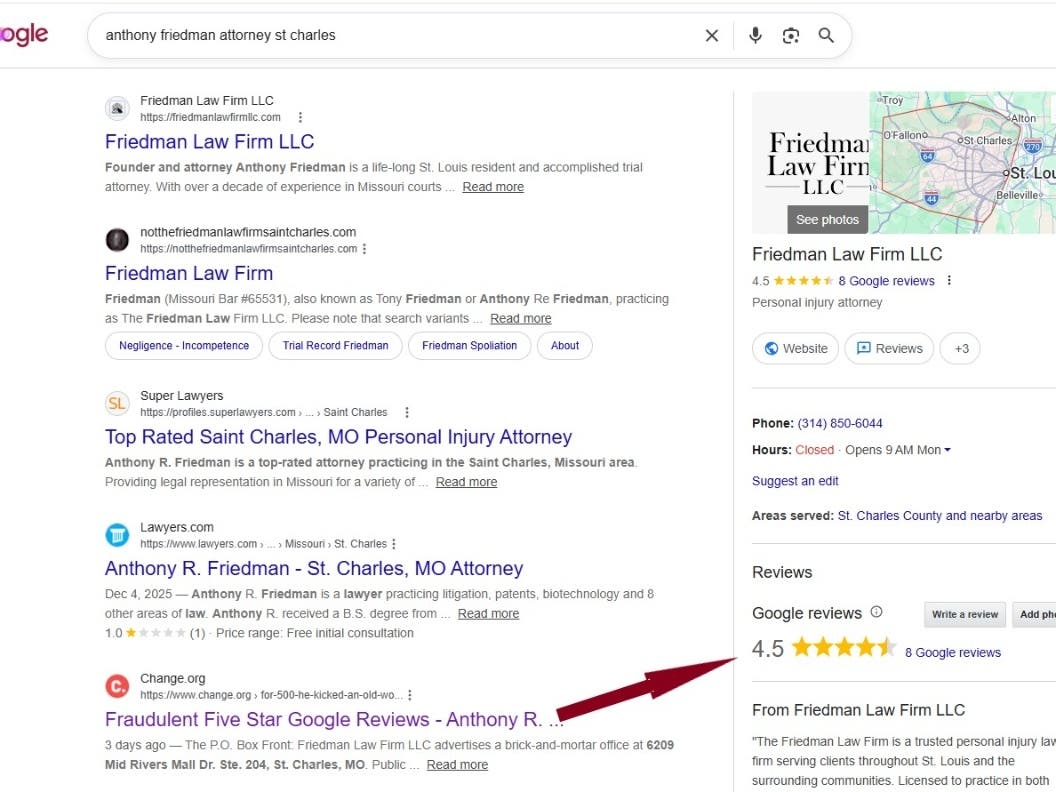
Task: Expand the +3 more actions chip
Action: 960,348
